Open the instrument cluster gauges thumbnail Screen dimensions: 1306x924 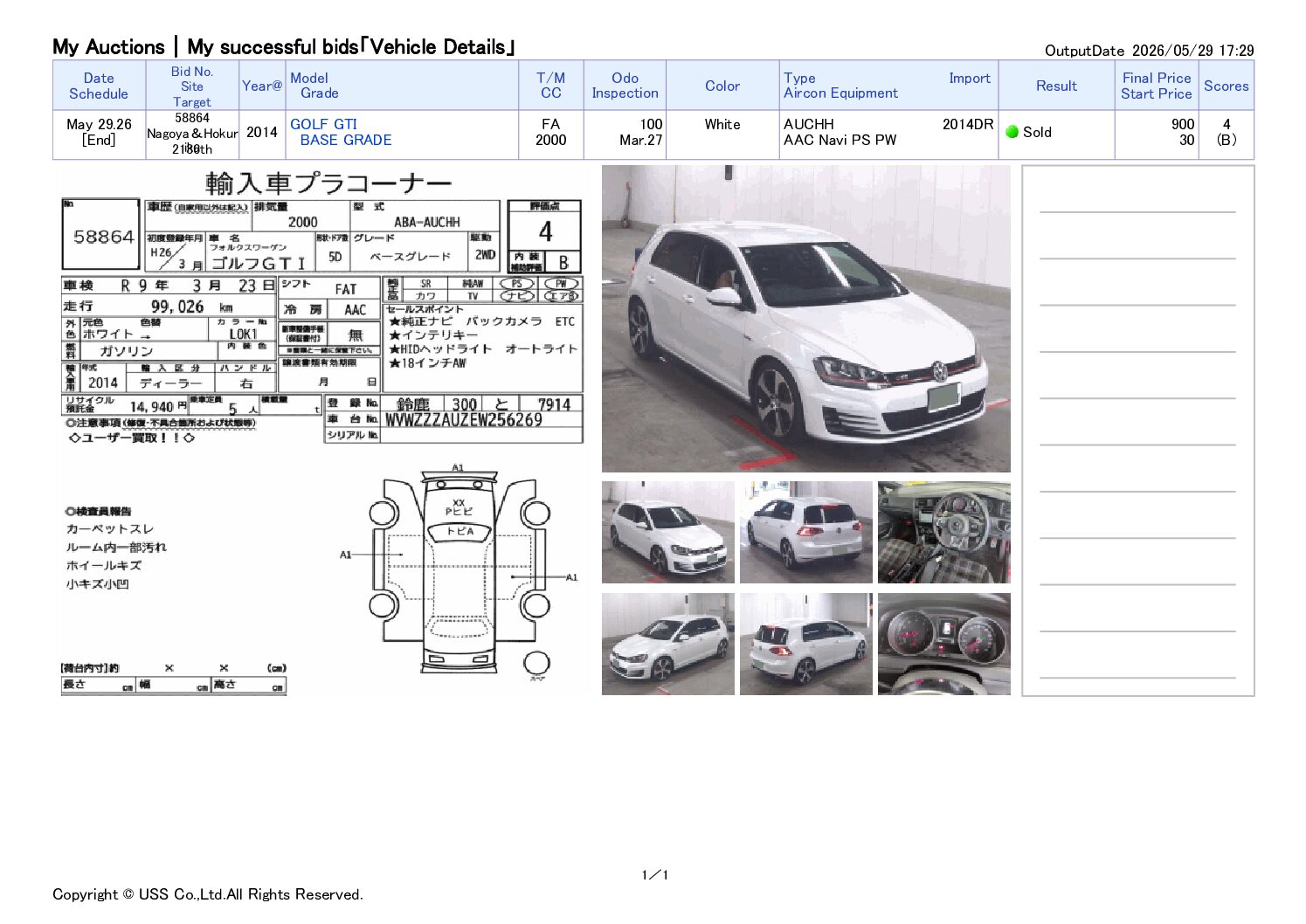(x=943, y=644)
